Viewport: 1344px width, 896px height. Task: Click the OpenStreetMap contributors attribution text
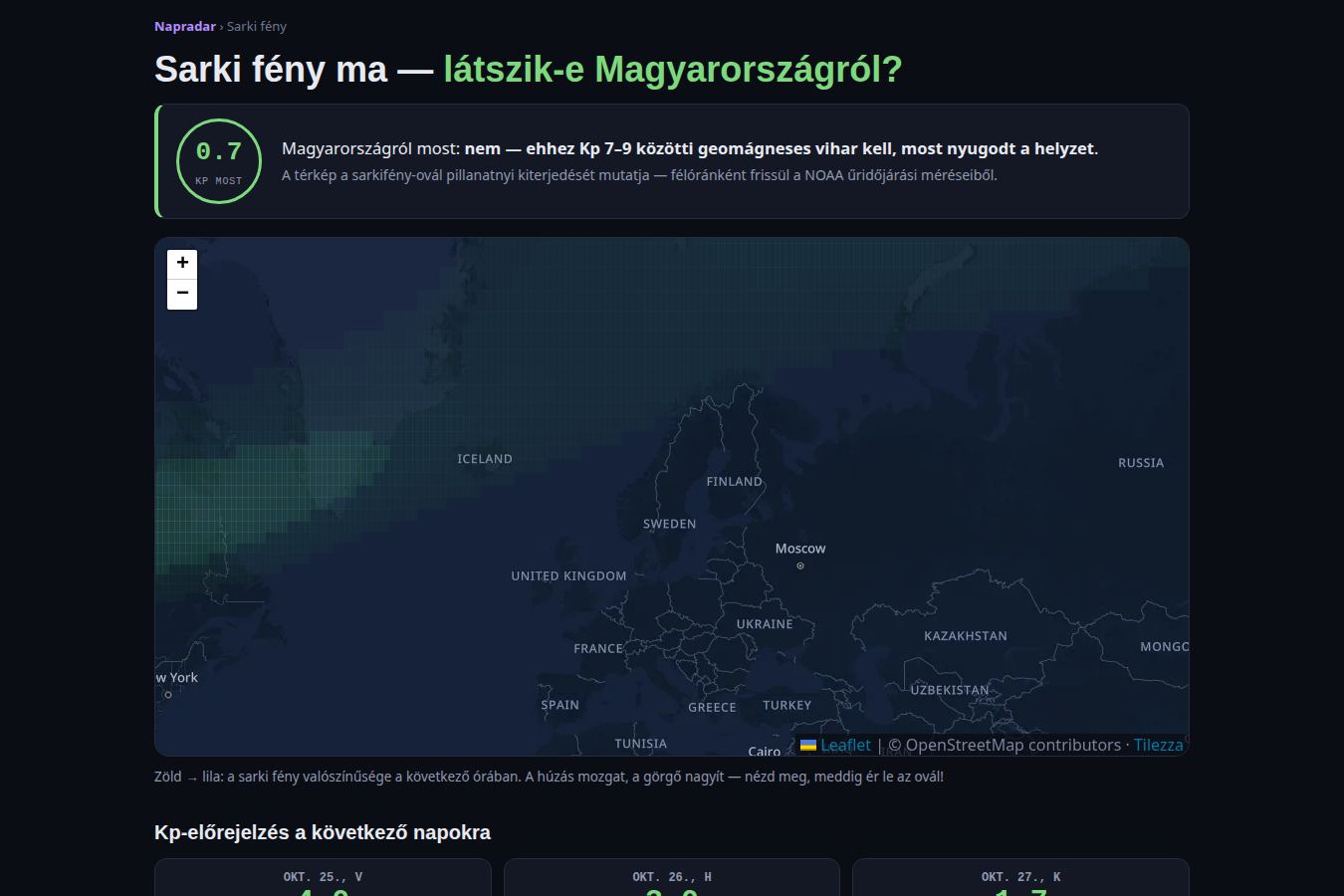1005,745
